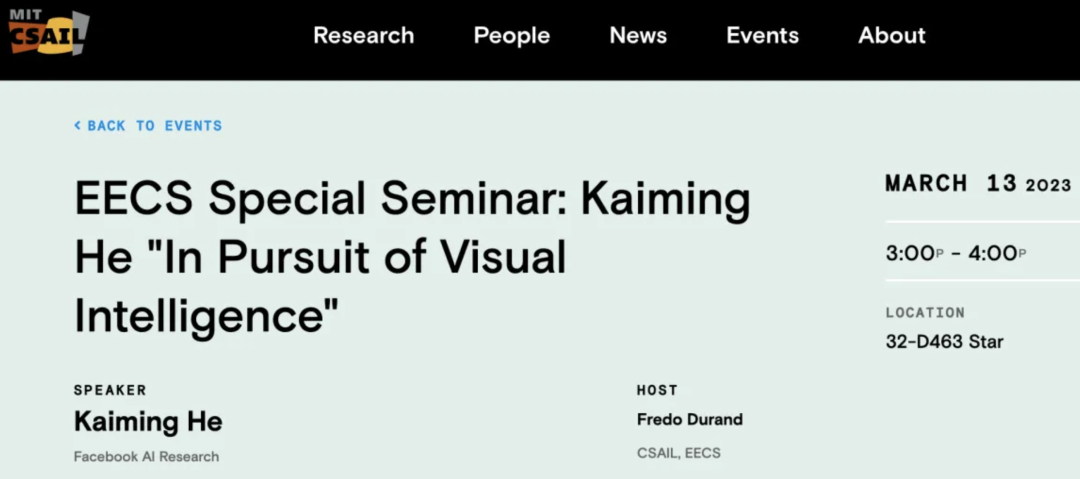Go to the People page
The image size is (1080, 479).
click(511, 36)
